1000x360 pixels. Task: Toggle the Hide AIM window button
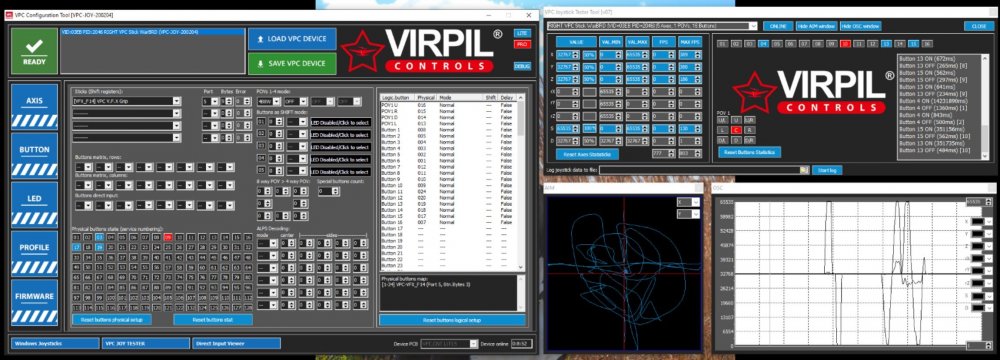[816, 26]
